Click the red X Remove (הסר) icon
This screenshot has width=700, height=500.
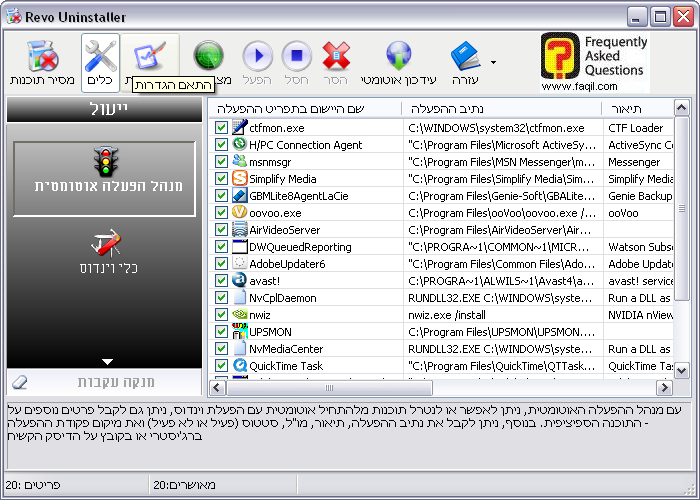336,56
